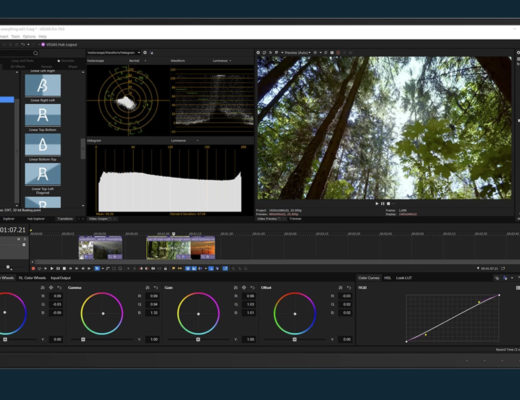Play the video preview

click(377, 203)
